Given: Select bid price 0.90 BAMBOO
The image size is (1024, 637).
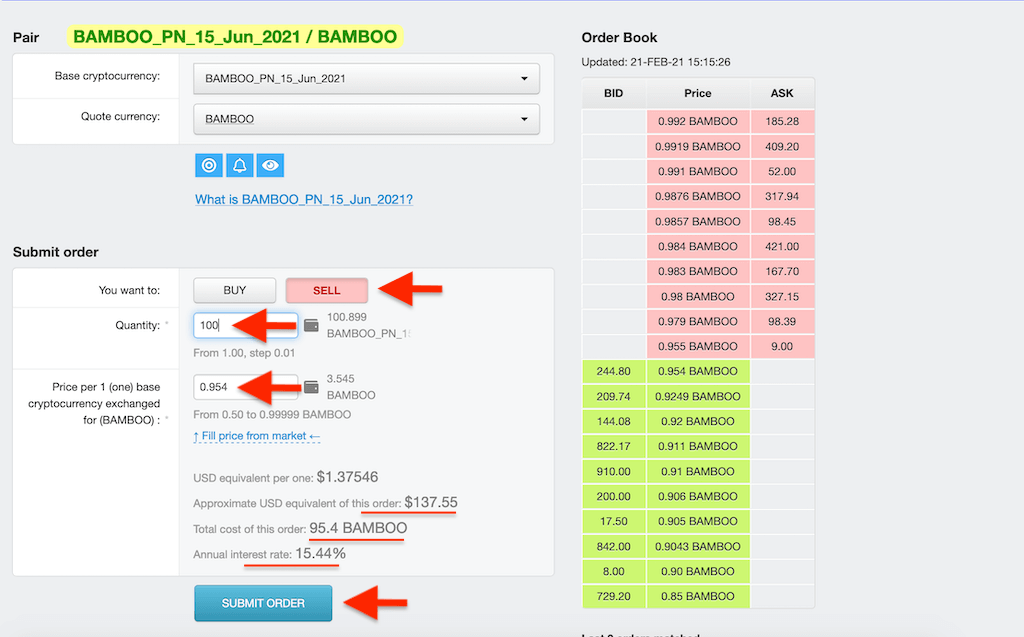Looking at the screenshot, I should click(697, 571).
